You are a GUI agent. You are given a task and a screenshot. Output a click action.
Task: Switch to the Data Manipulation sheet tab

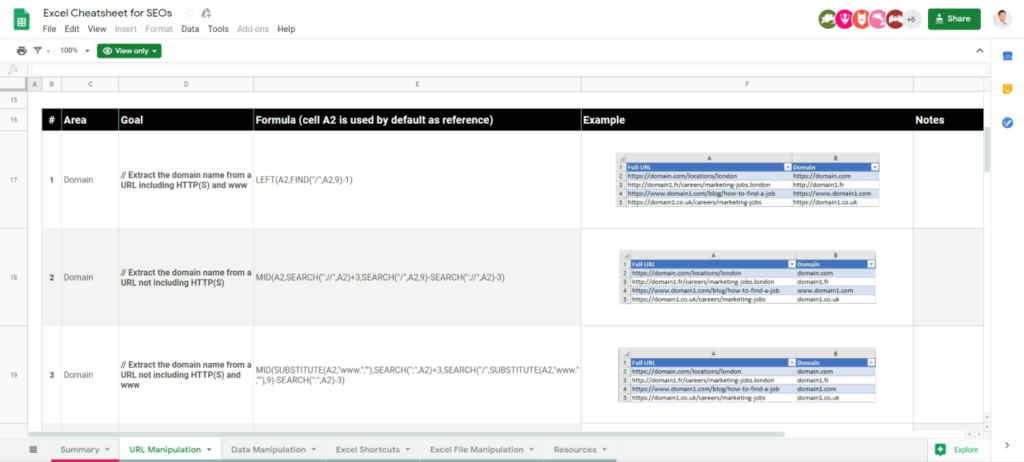click(x=268, y=450)
